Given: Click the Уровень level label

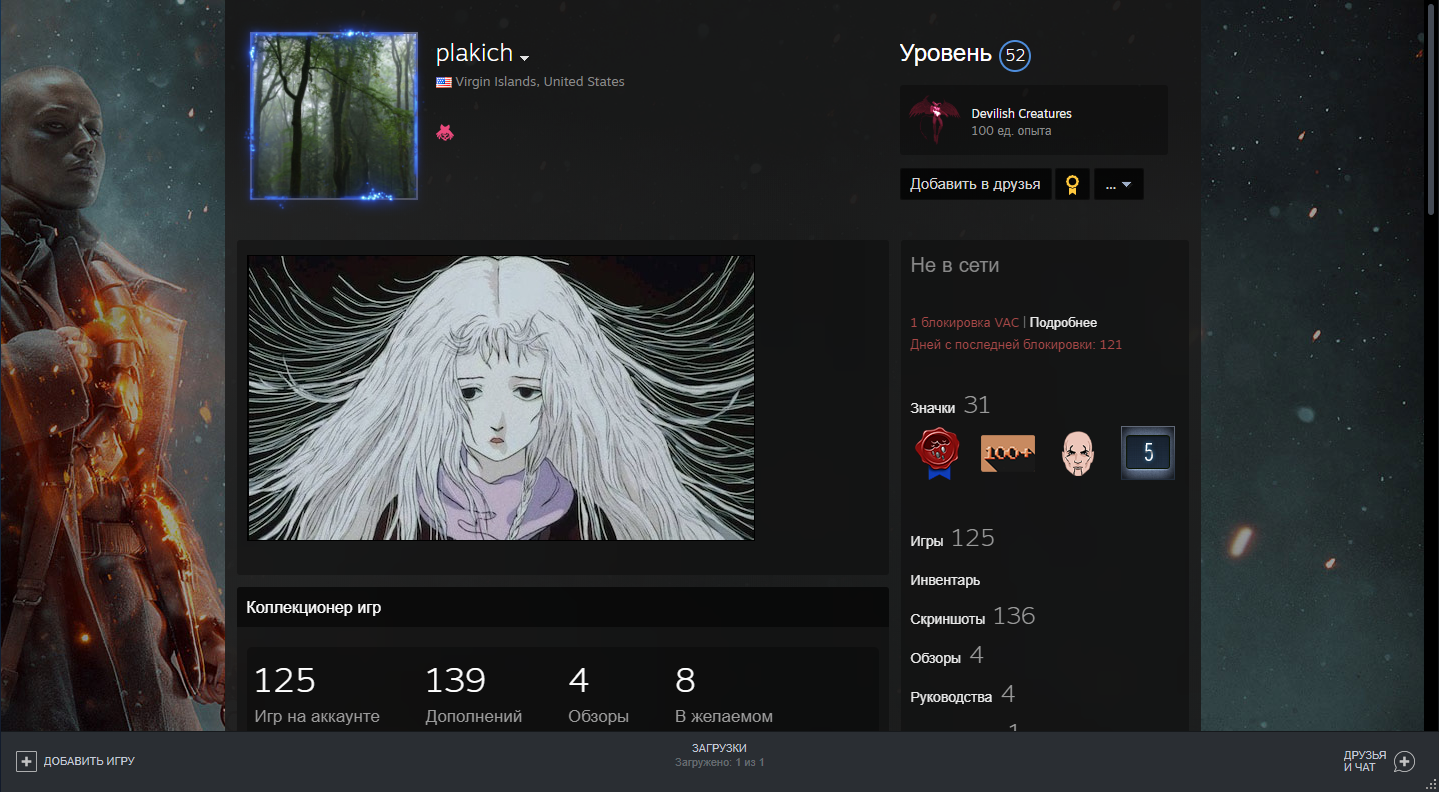Looking at the screenshot, I should [945, 54].
